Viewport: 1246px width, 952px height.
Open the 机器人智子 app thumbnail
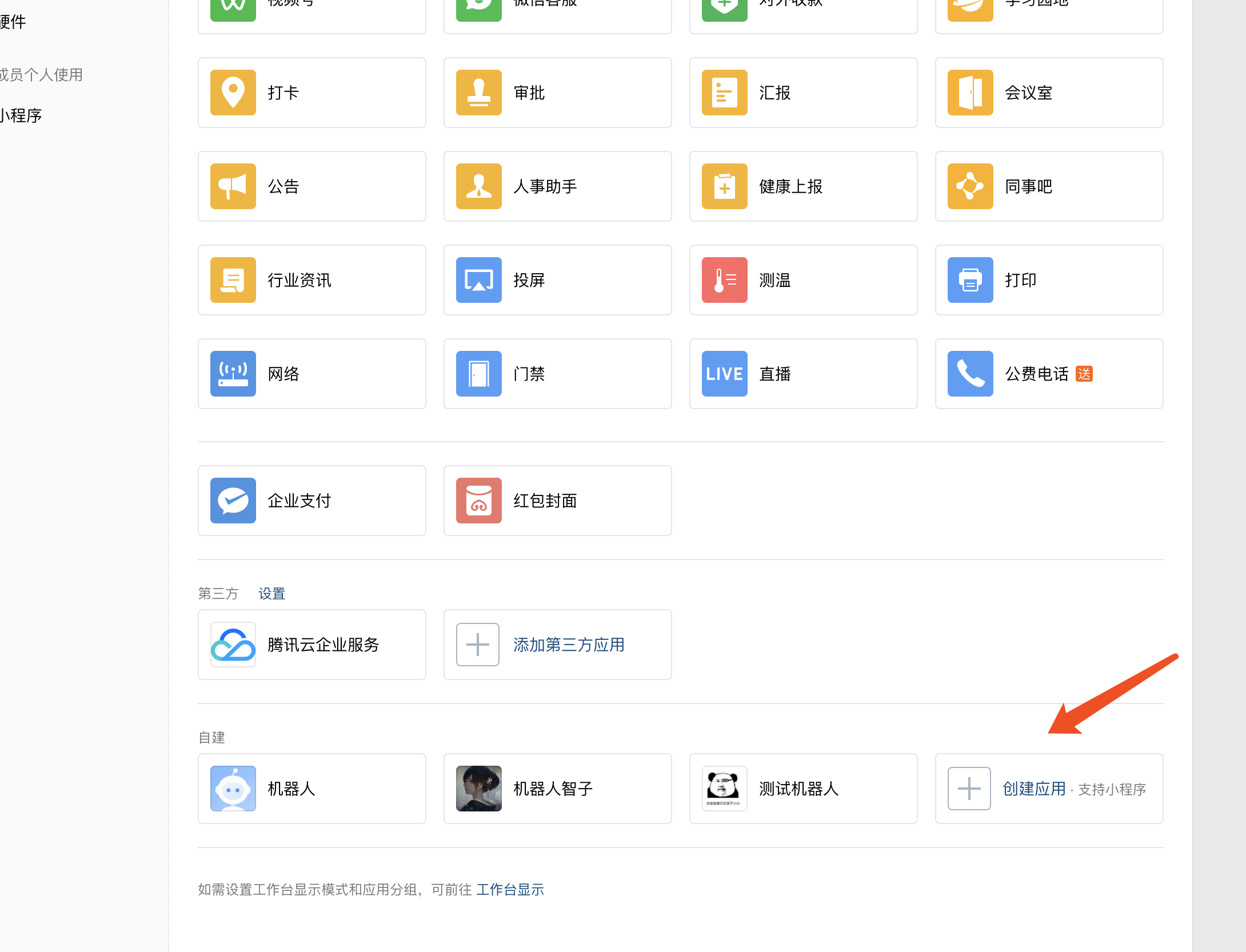478,789
